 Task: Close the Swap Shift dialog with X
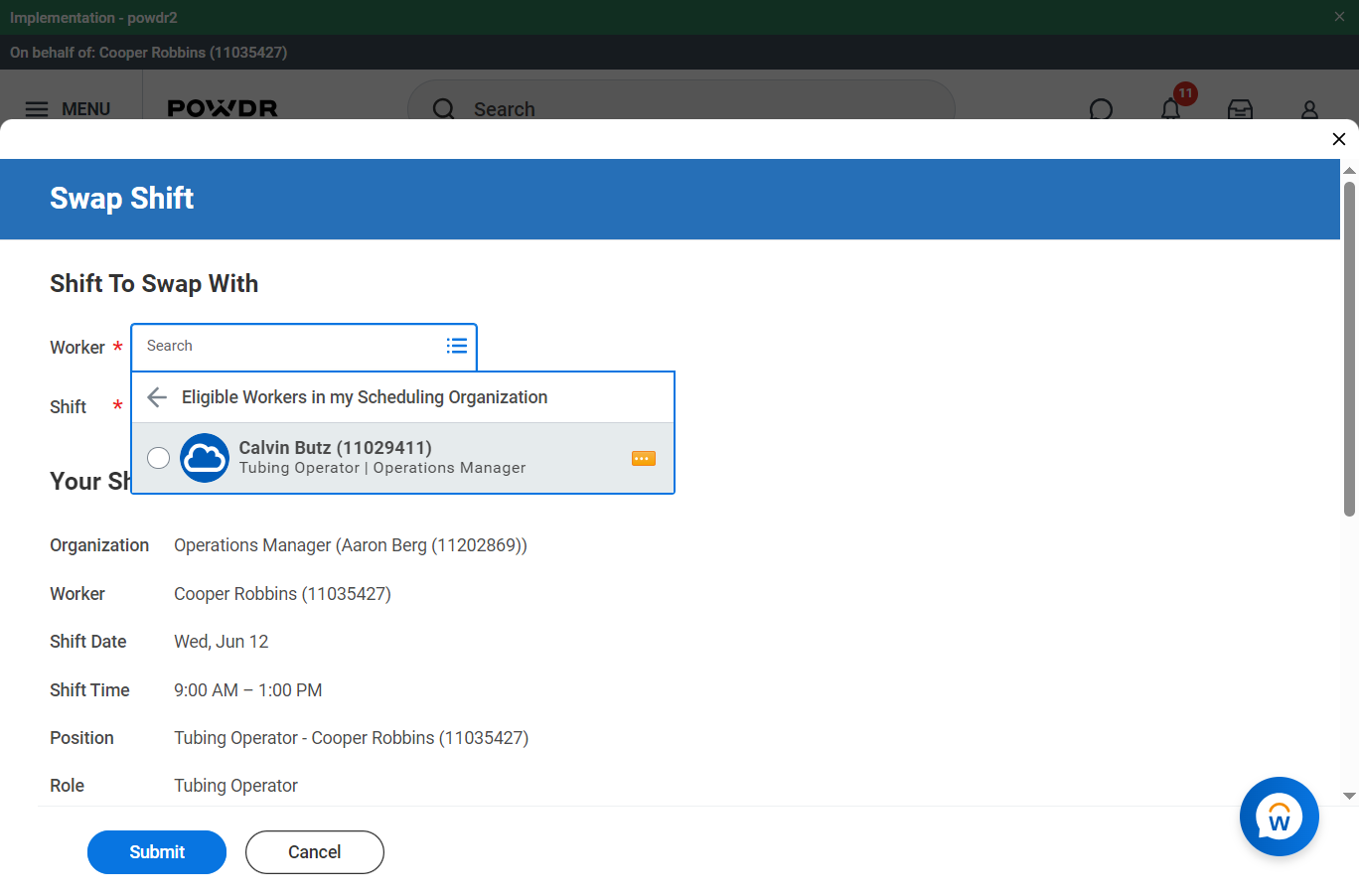point(1338,139)
